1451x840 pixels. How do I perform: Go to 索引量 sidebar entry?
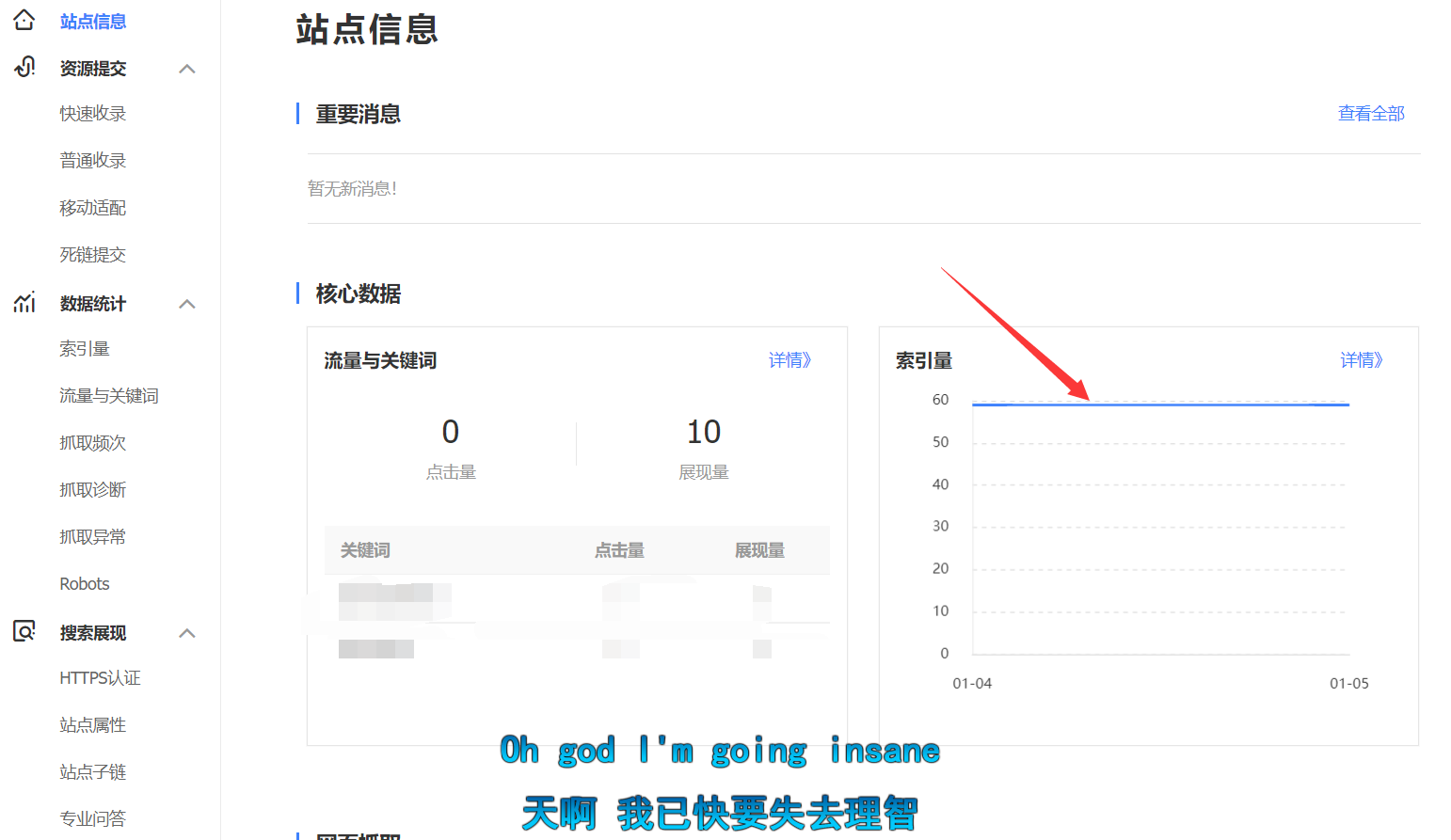(x=85, y=349)
